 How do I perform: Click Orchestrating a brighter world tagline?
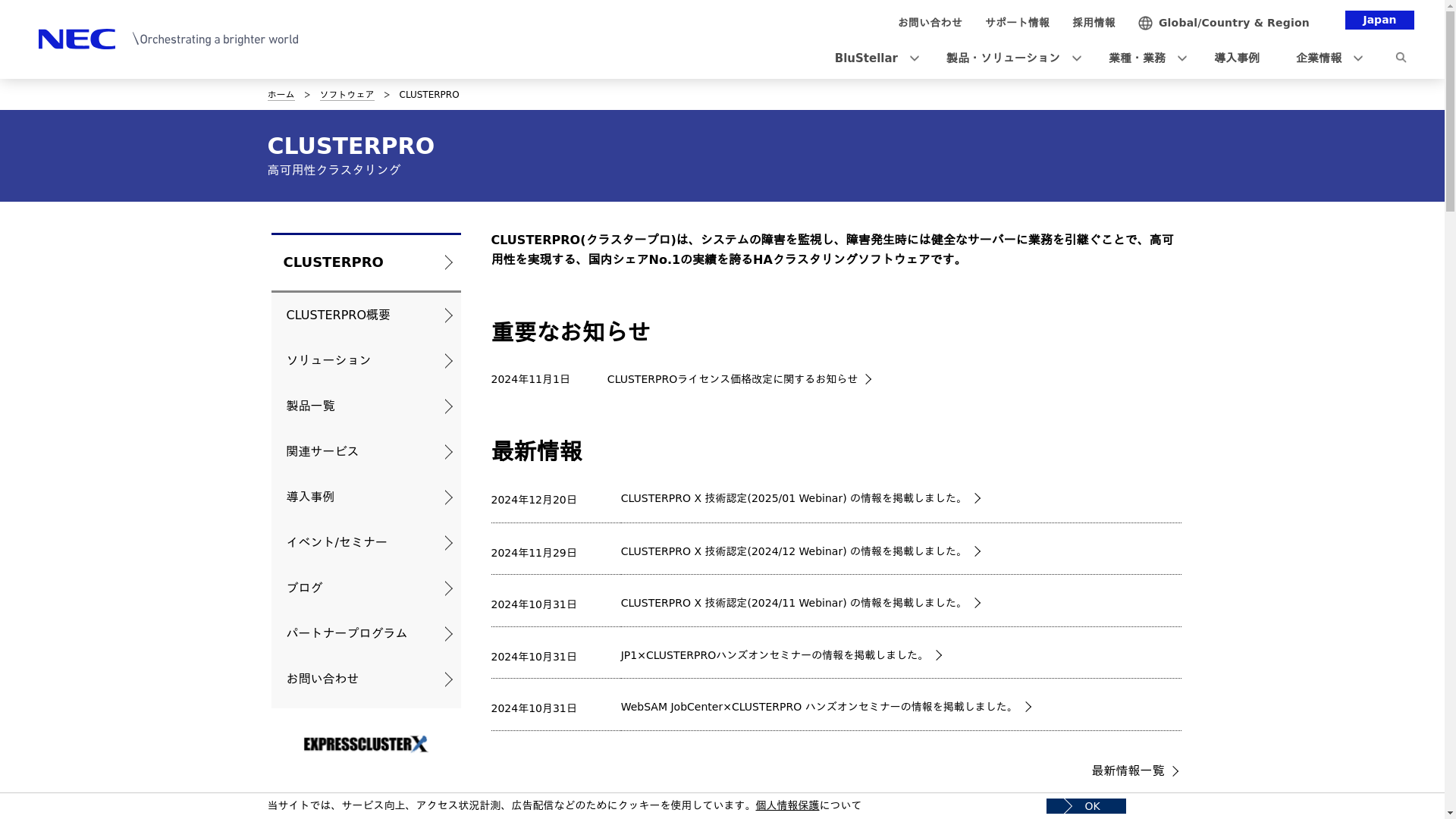pos(215,39)
